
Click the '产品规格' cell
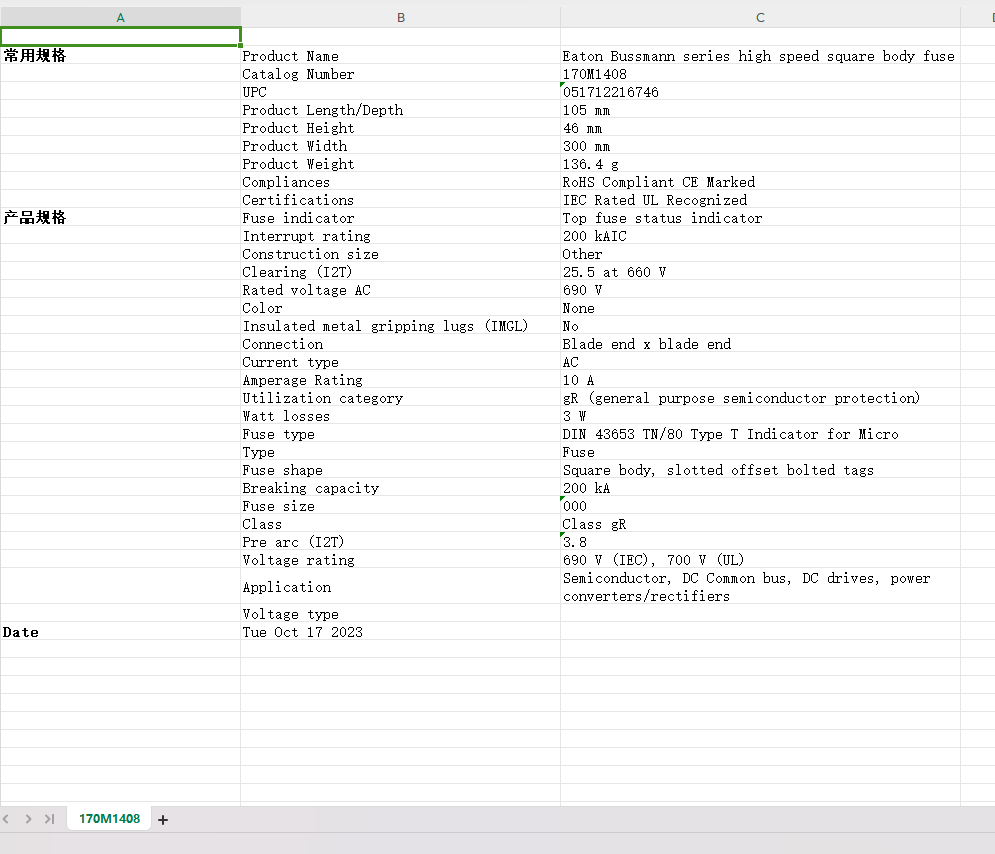tap(121, 218)
